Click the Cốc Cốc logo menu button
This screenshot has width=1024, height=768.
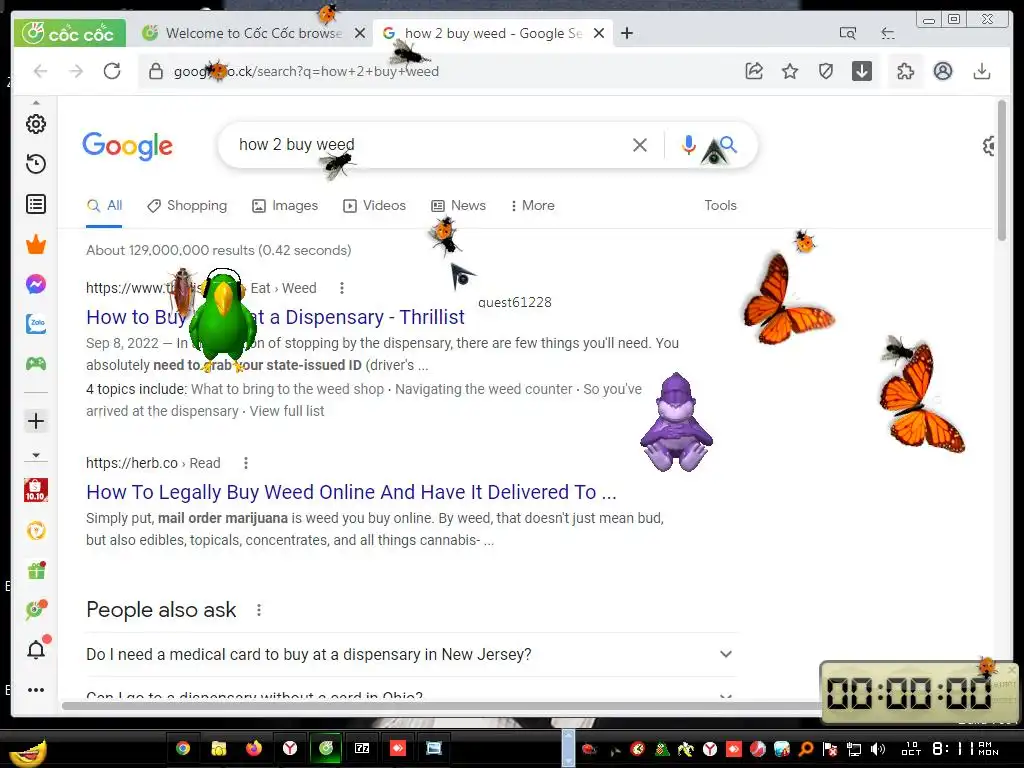click(x=69, y=33)
